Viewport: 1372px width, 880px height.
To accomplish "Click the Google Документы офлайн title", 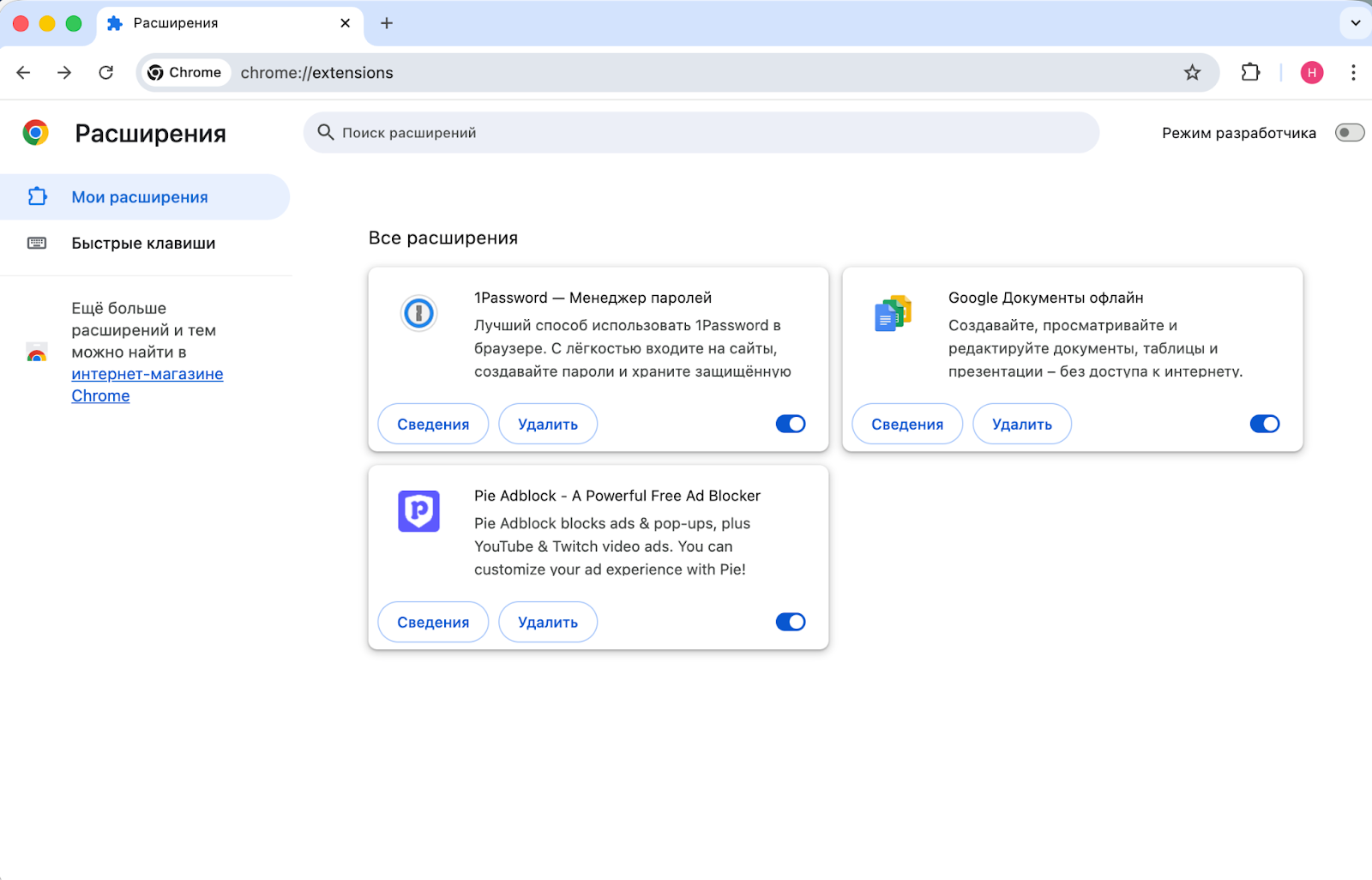I will coord(1045,298).
